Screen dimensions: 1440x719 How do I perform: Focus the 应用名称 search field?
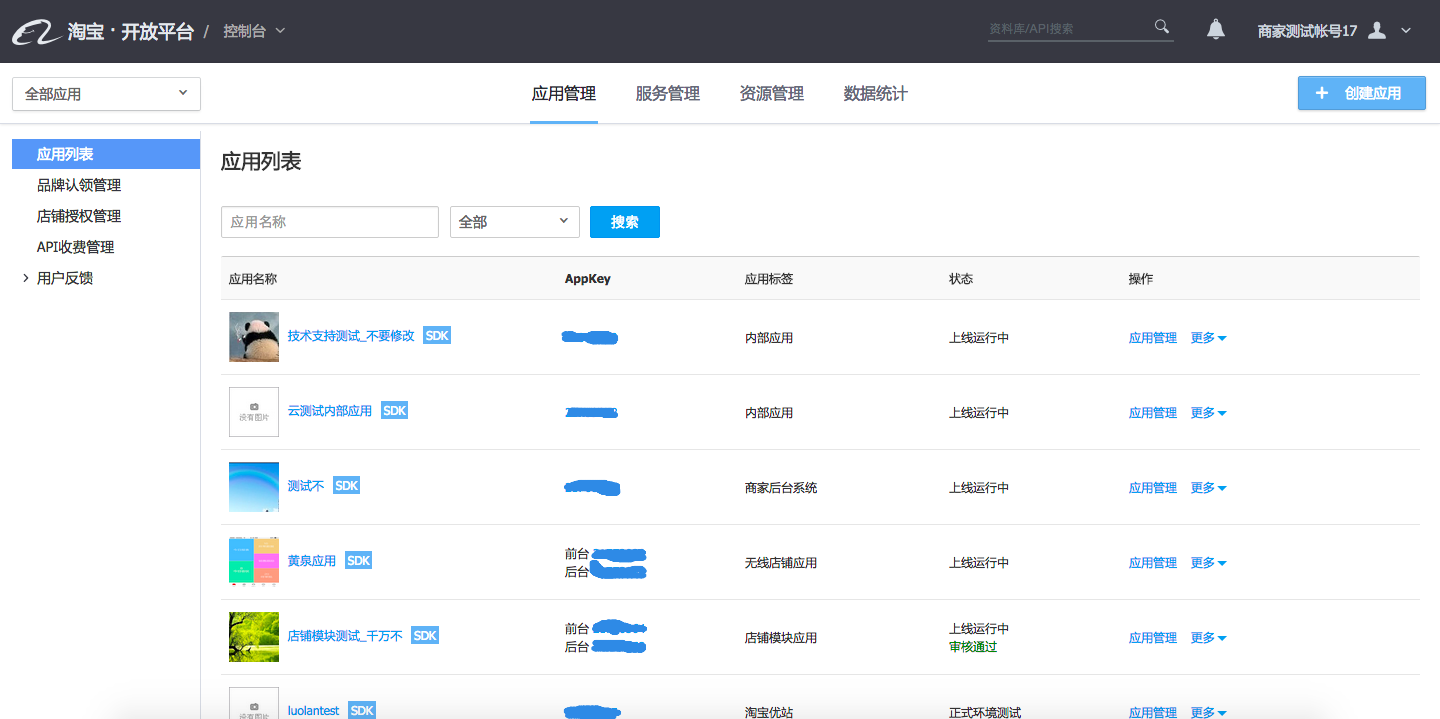tap(330, 222)
